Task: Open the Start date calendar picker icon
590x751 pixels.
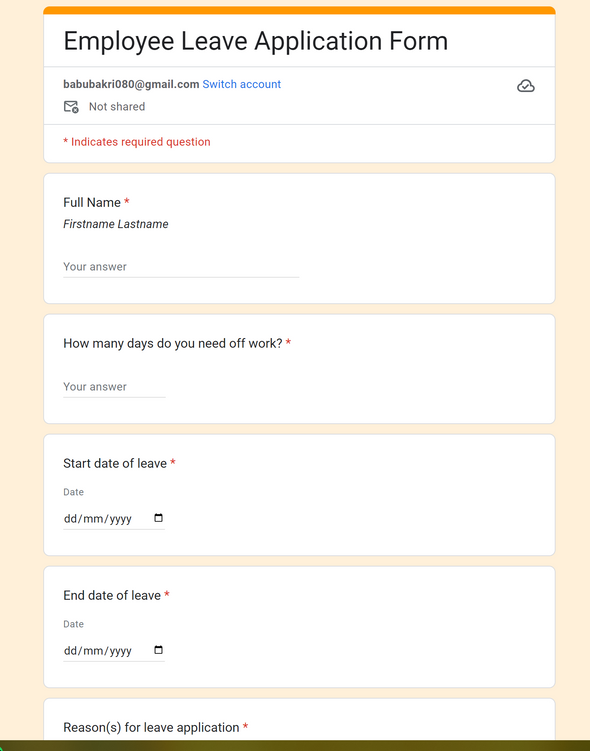Action: 159,518
